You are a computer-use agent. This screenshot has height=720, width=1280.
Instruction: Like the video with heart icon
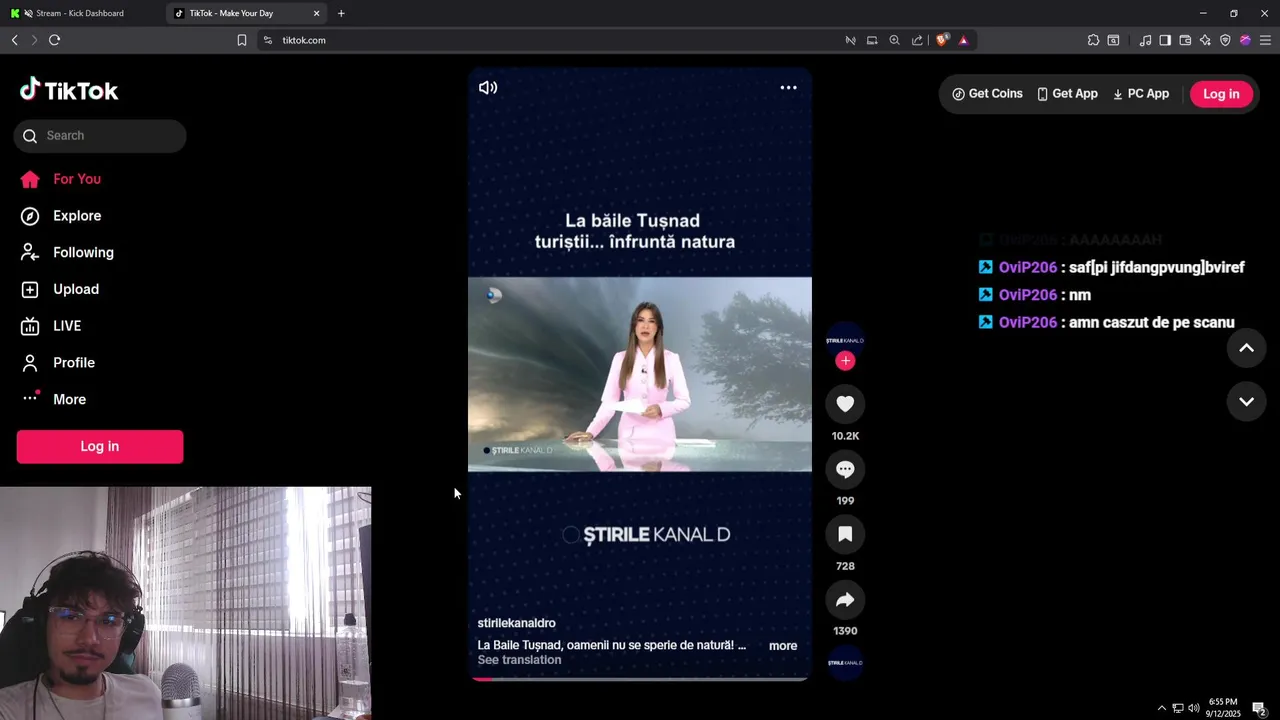[845, 404]
